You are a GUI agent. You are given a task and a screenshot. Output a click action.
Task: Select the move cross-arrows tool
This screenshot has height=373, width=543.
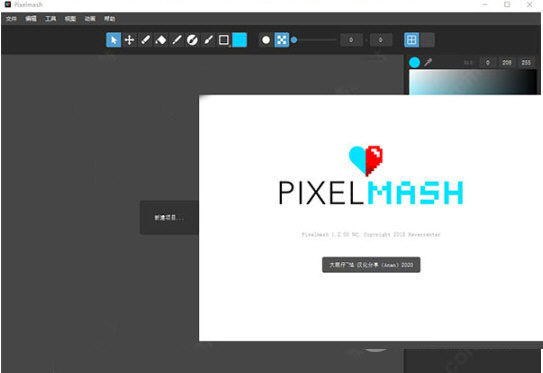click(x=130, y=40)
